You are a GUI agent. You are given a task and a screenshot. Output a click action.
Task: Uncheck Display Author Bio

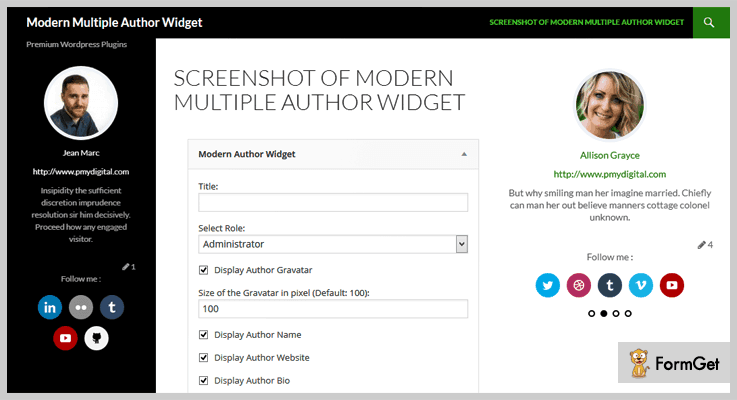(x=204, y=381)
